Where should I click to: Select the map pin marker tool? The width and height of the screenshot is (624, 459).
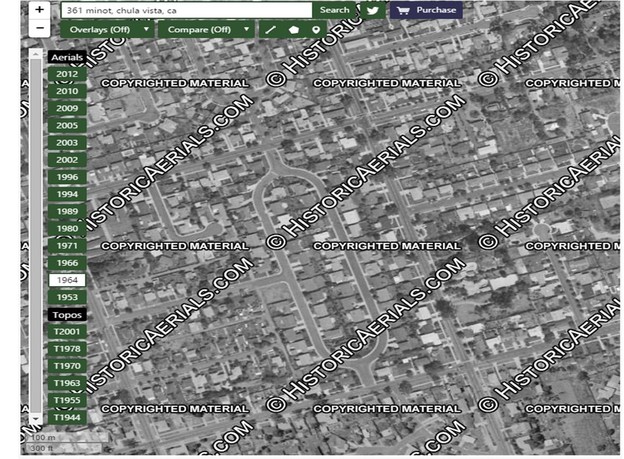(316, 30)
